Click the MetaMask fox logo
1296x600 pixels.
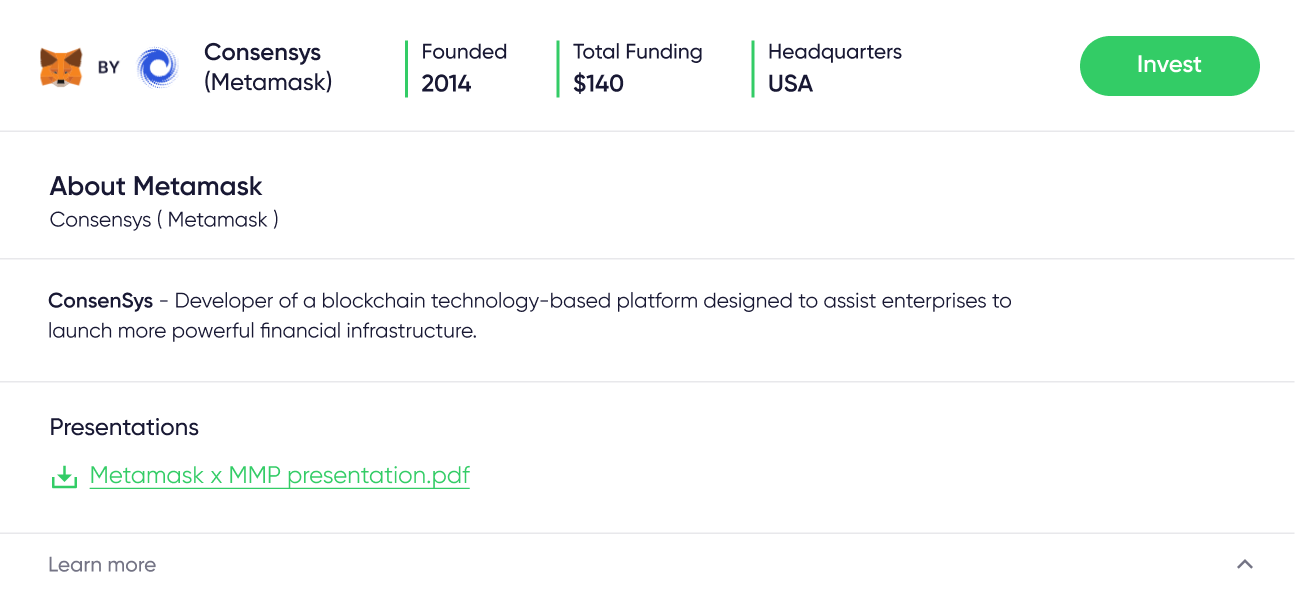pyautogui.click(x=62, y=66)
